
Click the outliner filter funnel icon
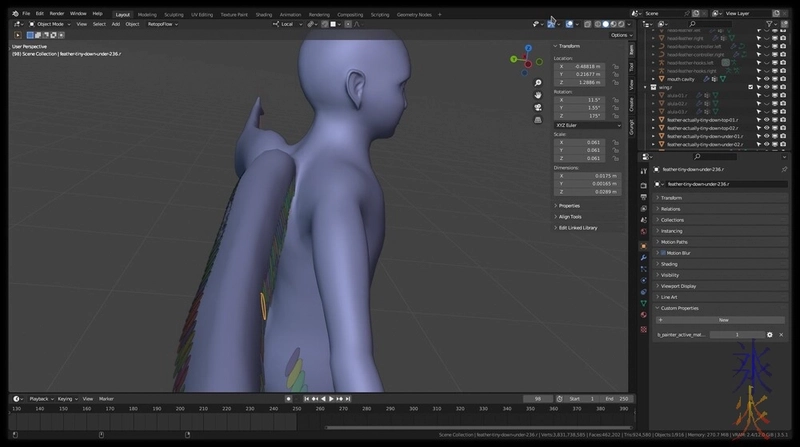tap(769, 23)
